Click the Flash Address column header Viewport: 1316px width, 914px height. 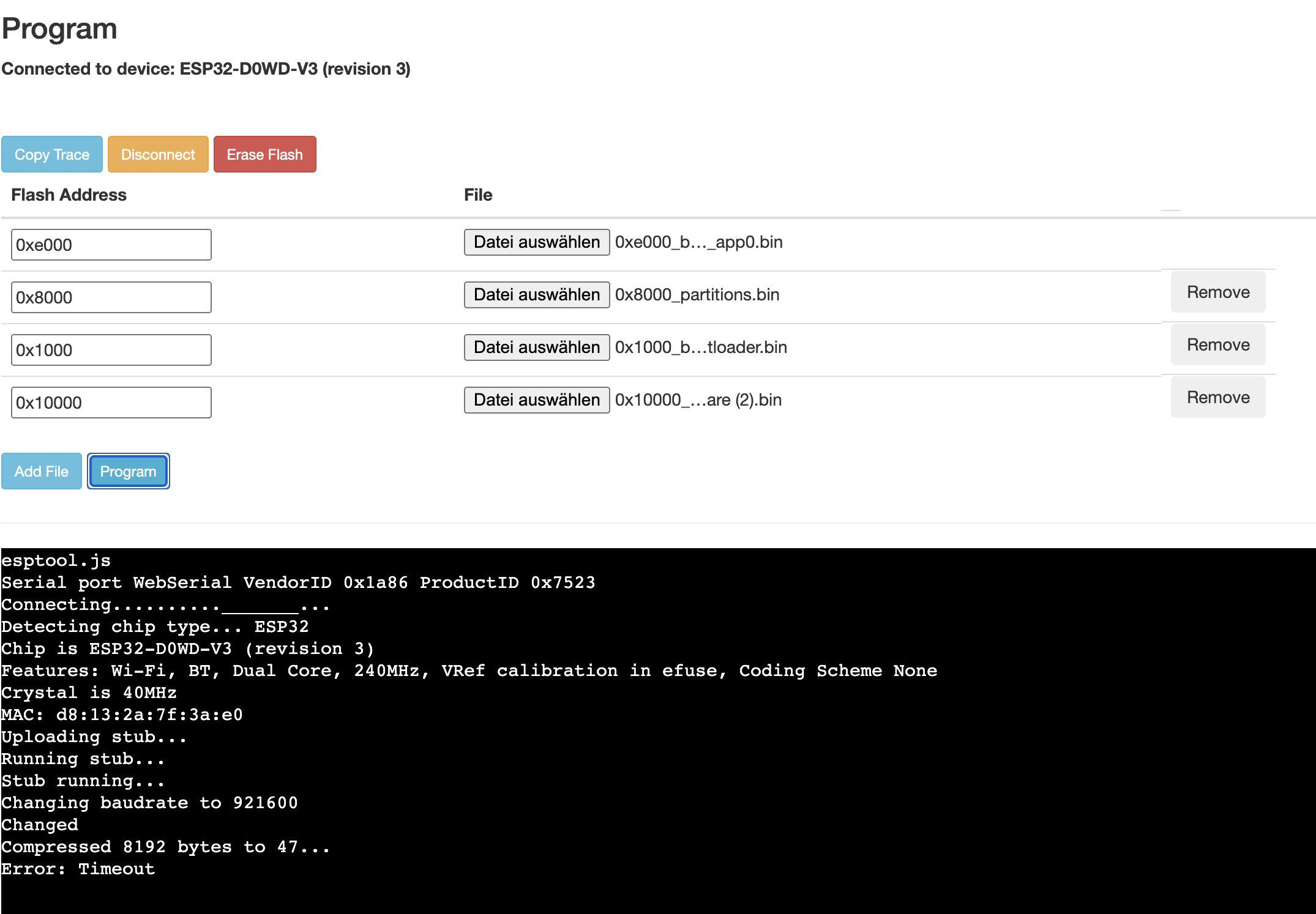click(x=69, y=195)
